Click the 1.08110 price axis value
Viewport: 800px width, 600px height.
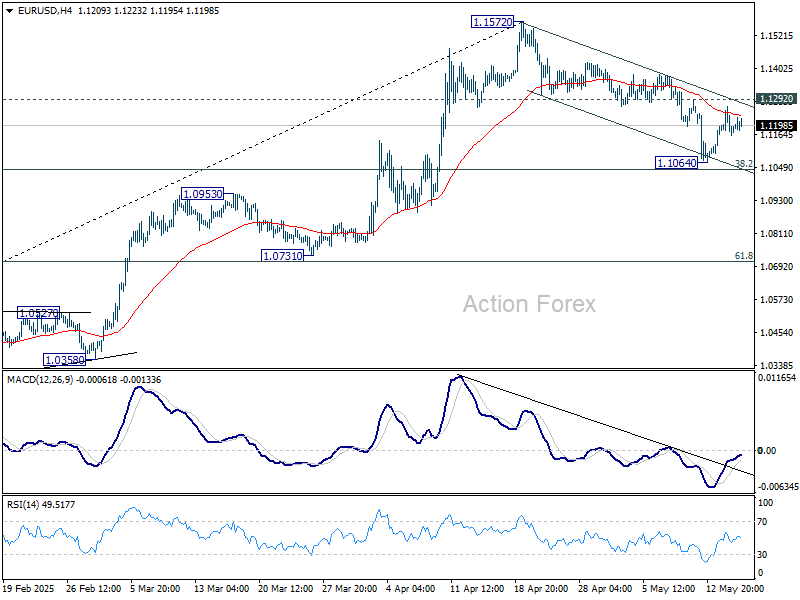point(777,234)
